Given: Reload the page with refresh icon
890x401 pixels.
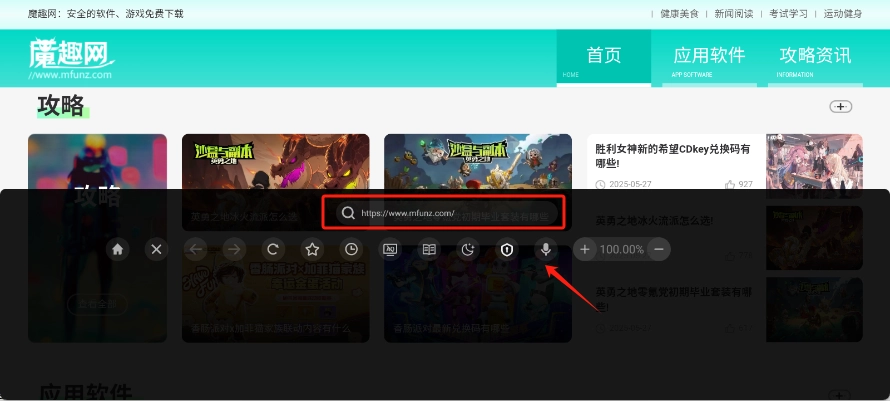Looking at the screenshot, I should (x=272, y=249).
